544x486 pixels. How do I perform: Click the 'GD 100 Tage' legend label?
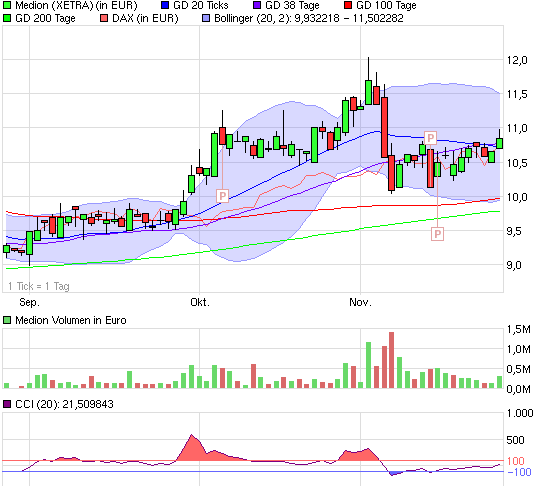click(x=386, y=5)
